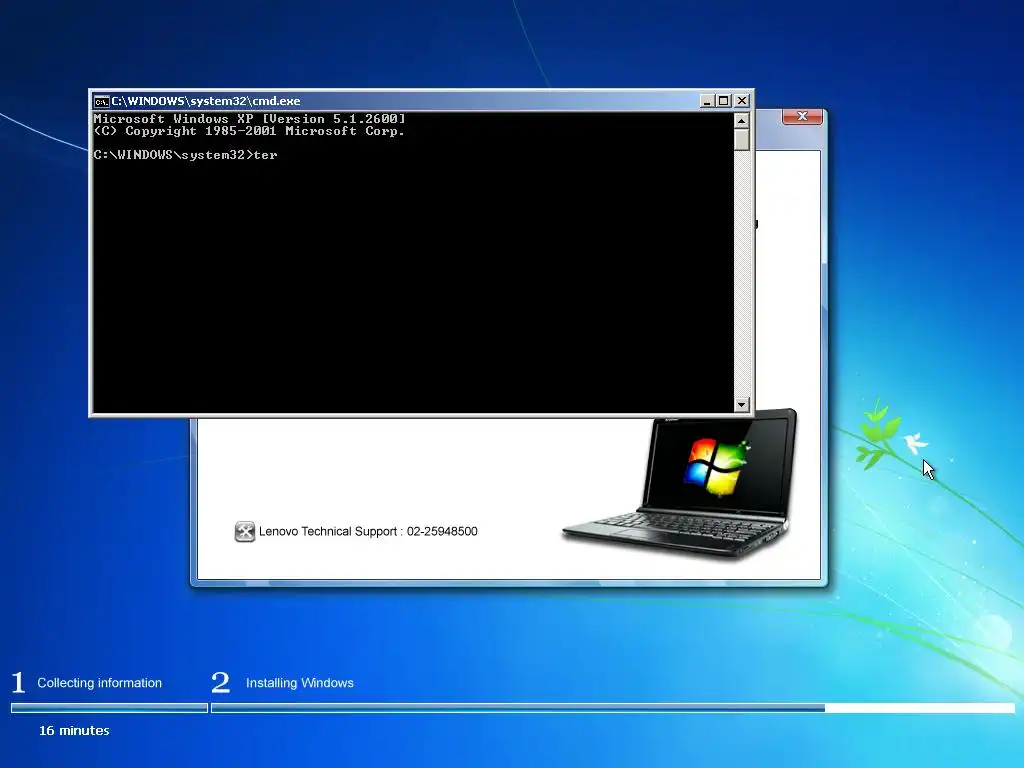Click the Lenovo Technical Support phone text

368,532
